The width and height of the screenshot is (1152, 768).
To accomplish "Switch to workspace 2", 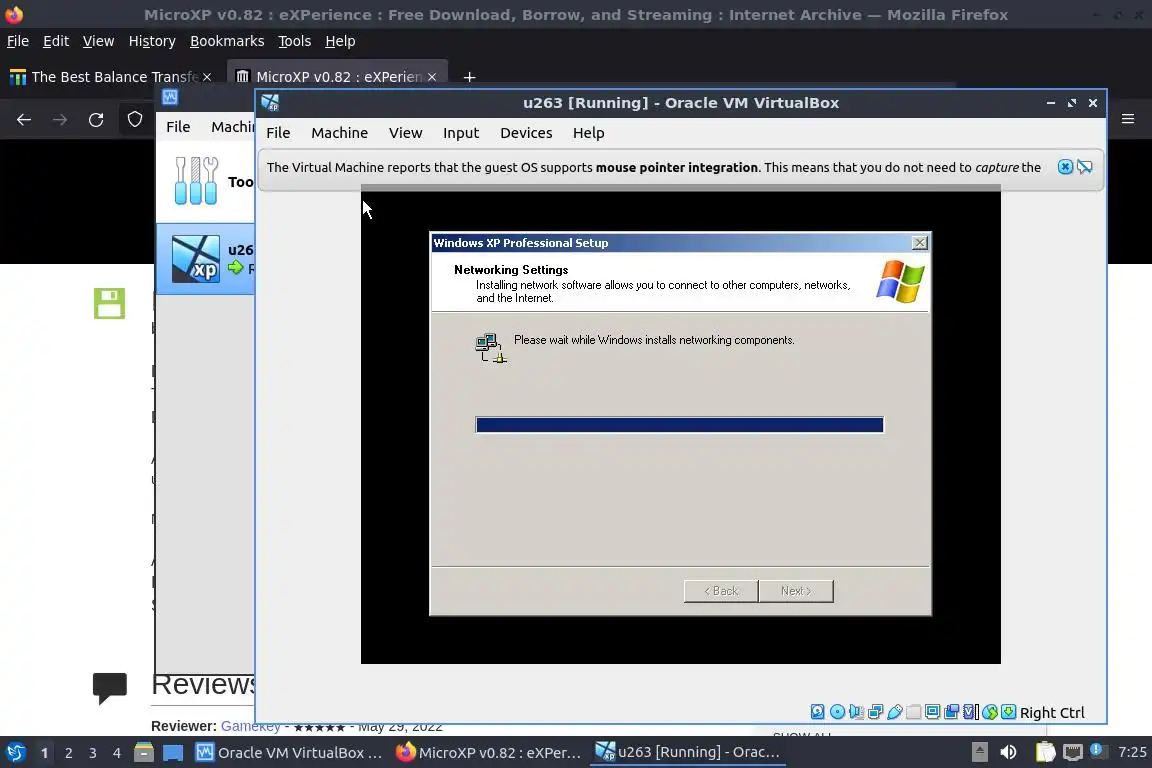I will point(69,753).
